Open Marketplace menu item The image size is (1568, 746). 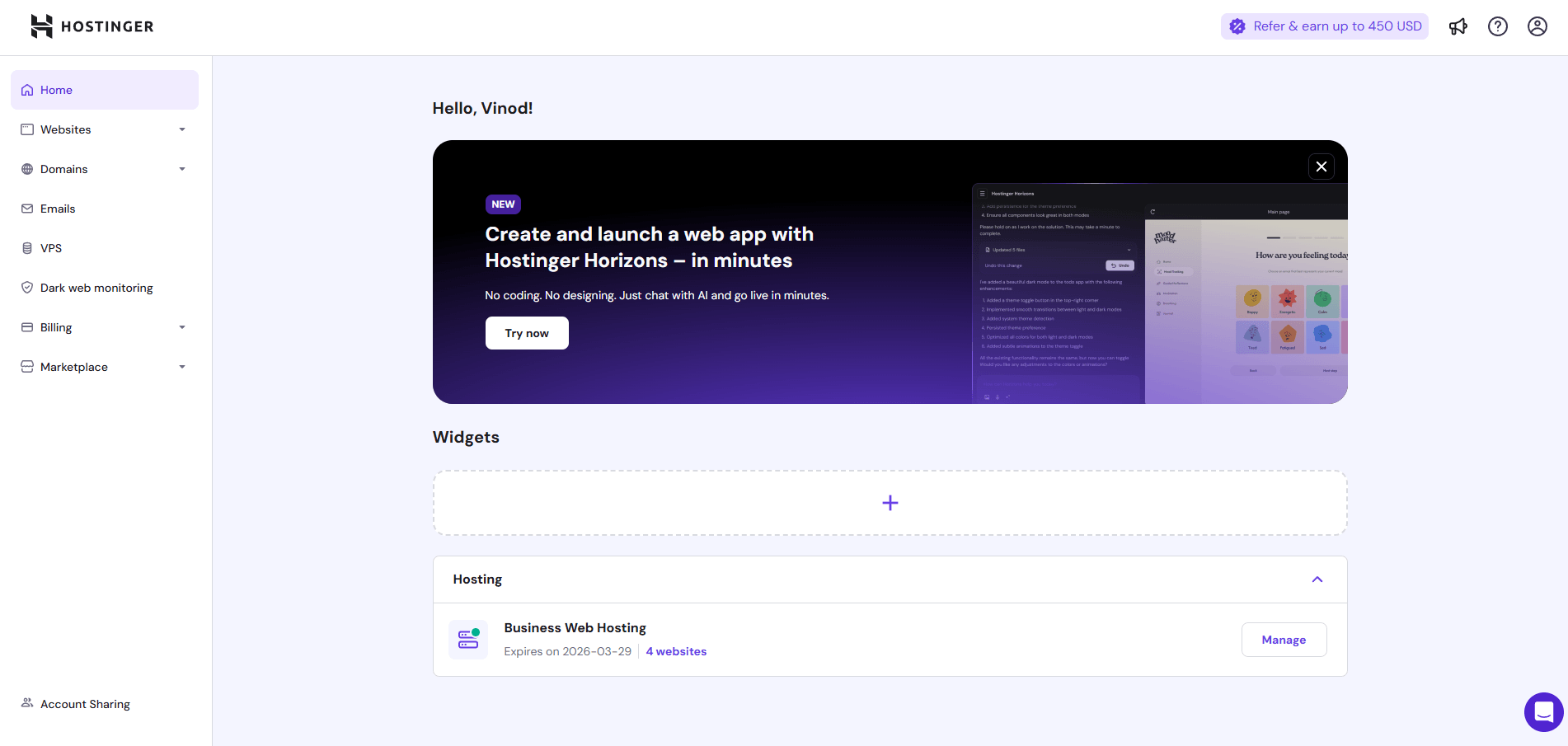click(105, 367)
